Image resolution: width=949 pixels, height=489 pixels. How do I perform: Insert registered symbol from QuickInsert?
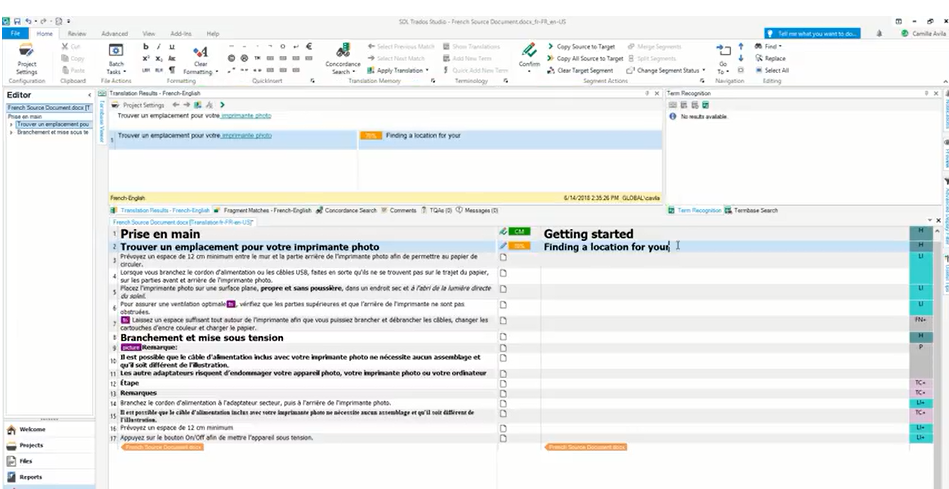244,59
